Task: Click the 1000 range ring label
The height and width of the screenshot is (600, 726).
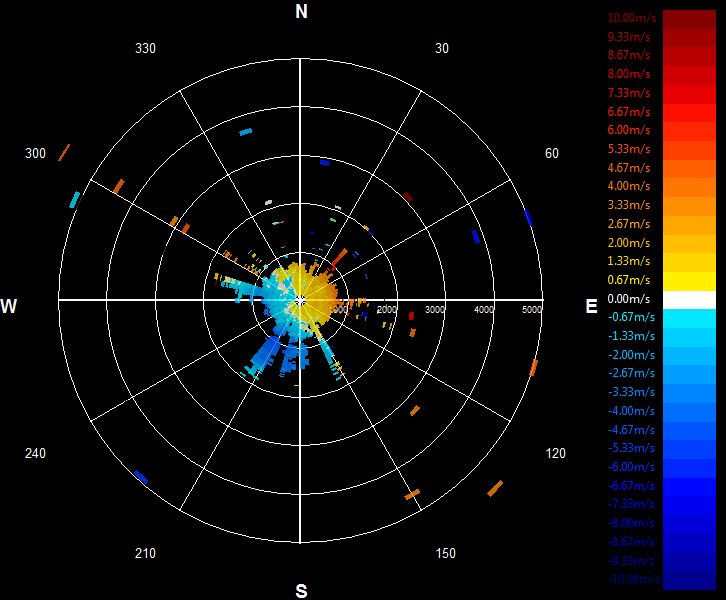Action: (x=339, y=309)
